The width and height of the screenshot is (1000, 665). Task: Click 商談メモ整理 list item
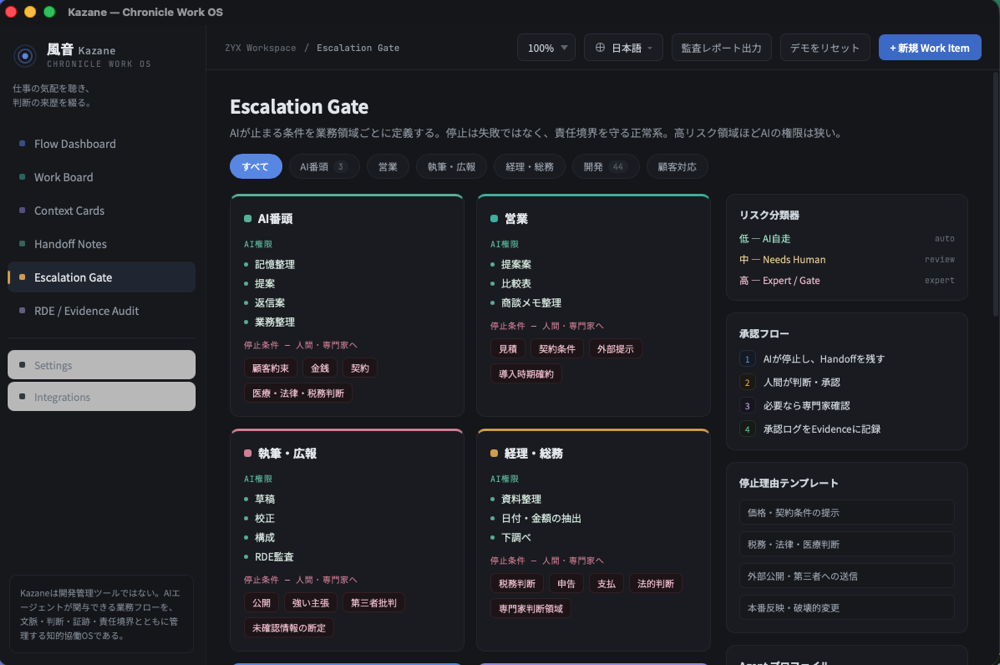531,303
